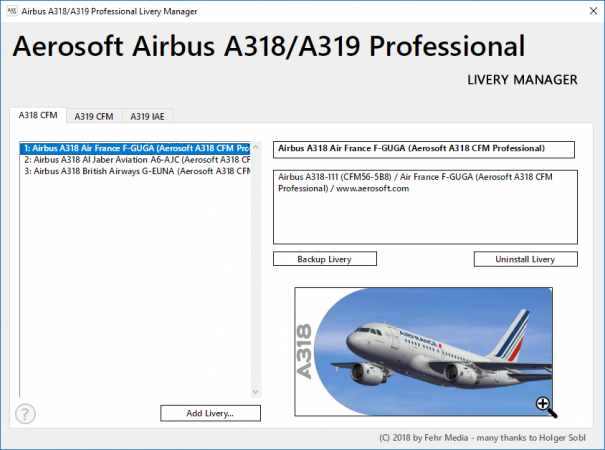605x450 pixels.
Task: Click the Uninstall Livery button
Action: 526,259
